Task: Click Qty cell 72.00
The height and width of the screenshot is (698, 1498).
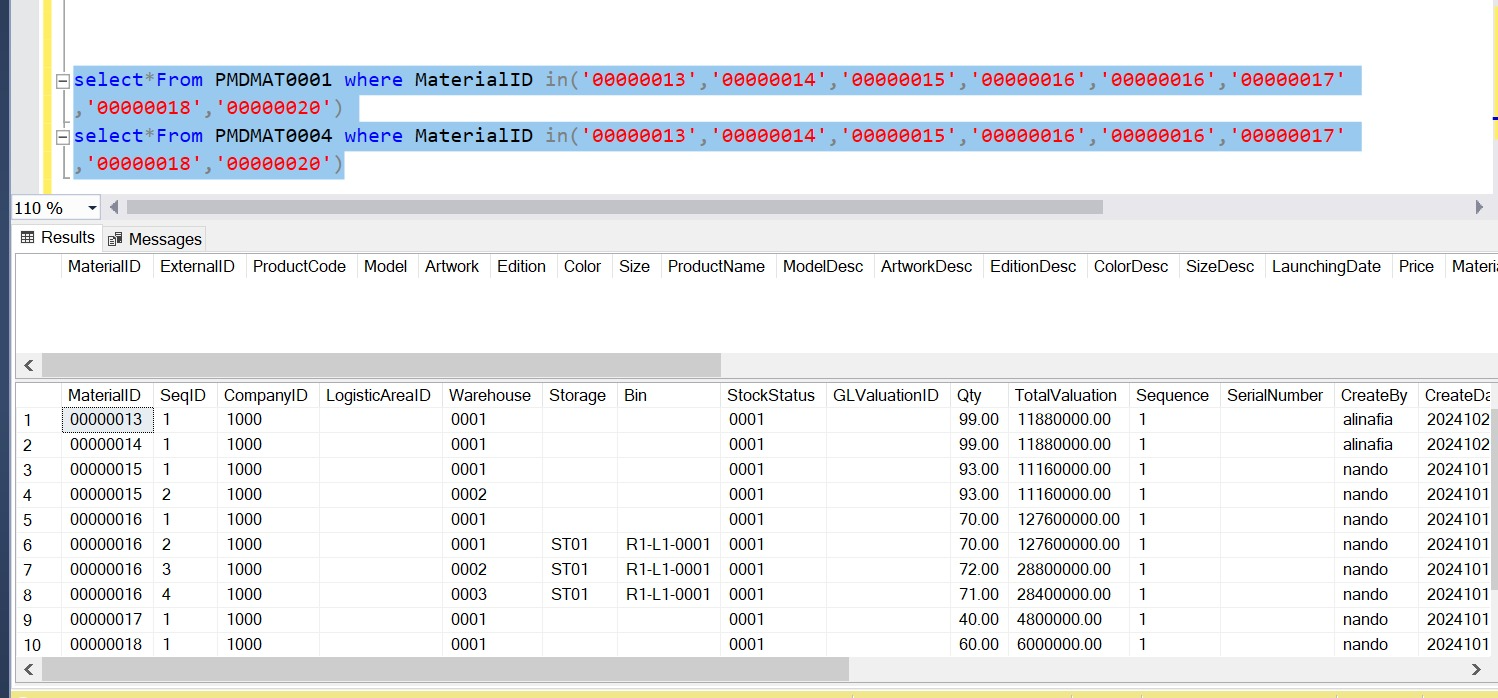Action: click(x=978, y=570)
